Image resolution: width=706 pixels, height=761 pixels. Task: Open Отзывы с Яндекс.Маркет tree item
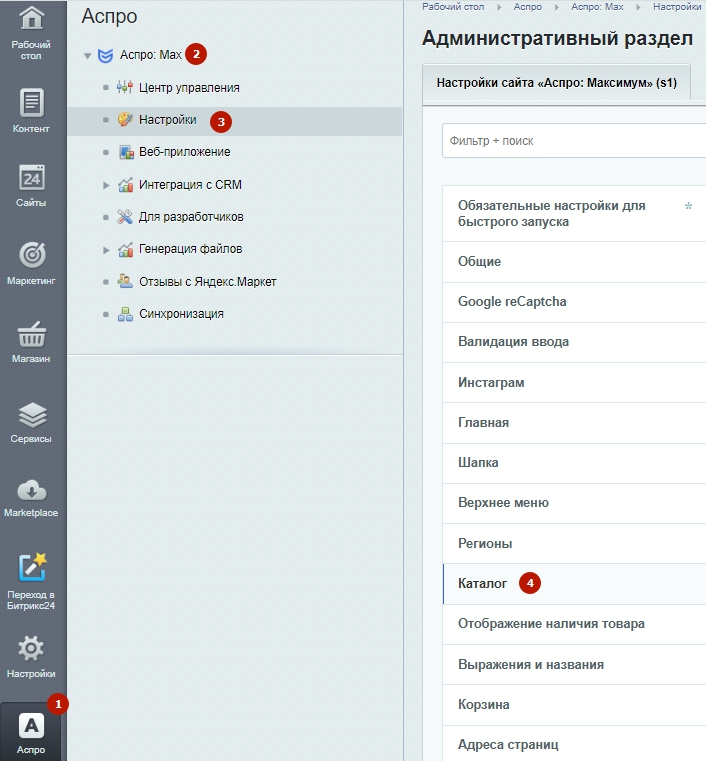click(x=208, y=282)
